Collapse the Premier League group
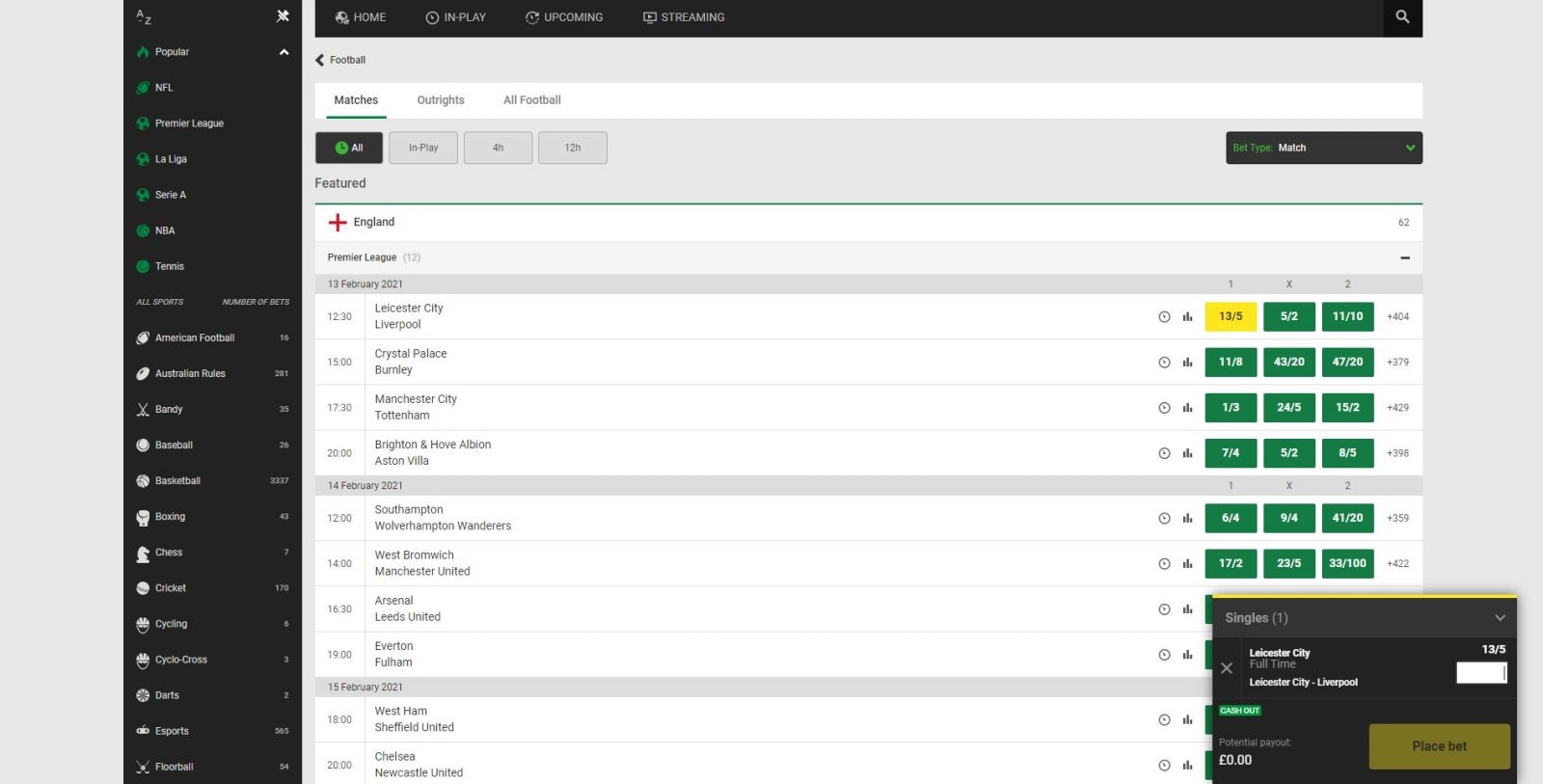Screen dimensions: 1543x784 1405,257
